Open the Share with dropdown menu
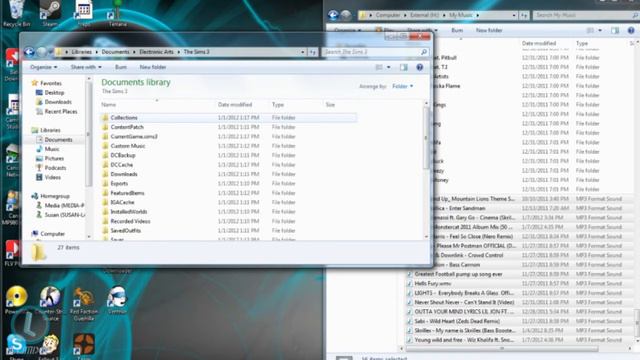 86,67
